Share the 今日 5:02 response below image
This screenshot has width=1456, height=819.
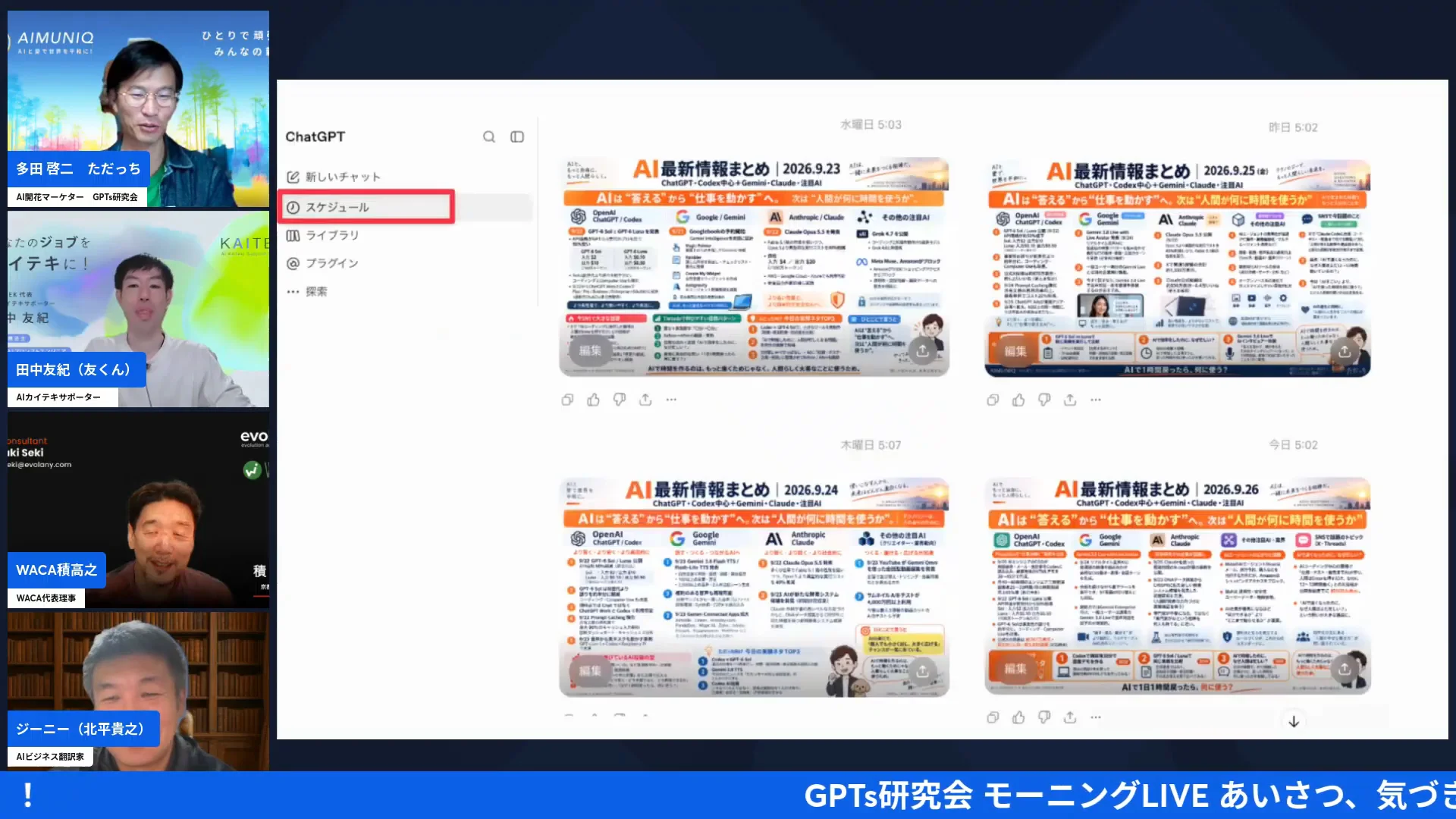tap(1070, 717)
